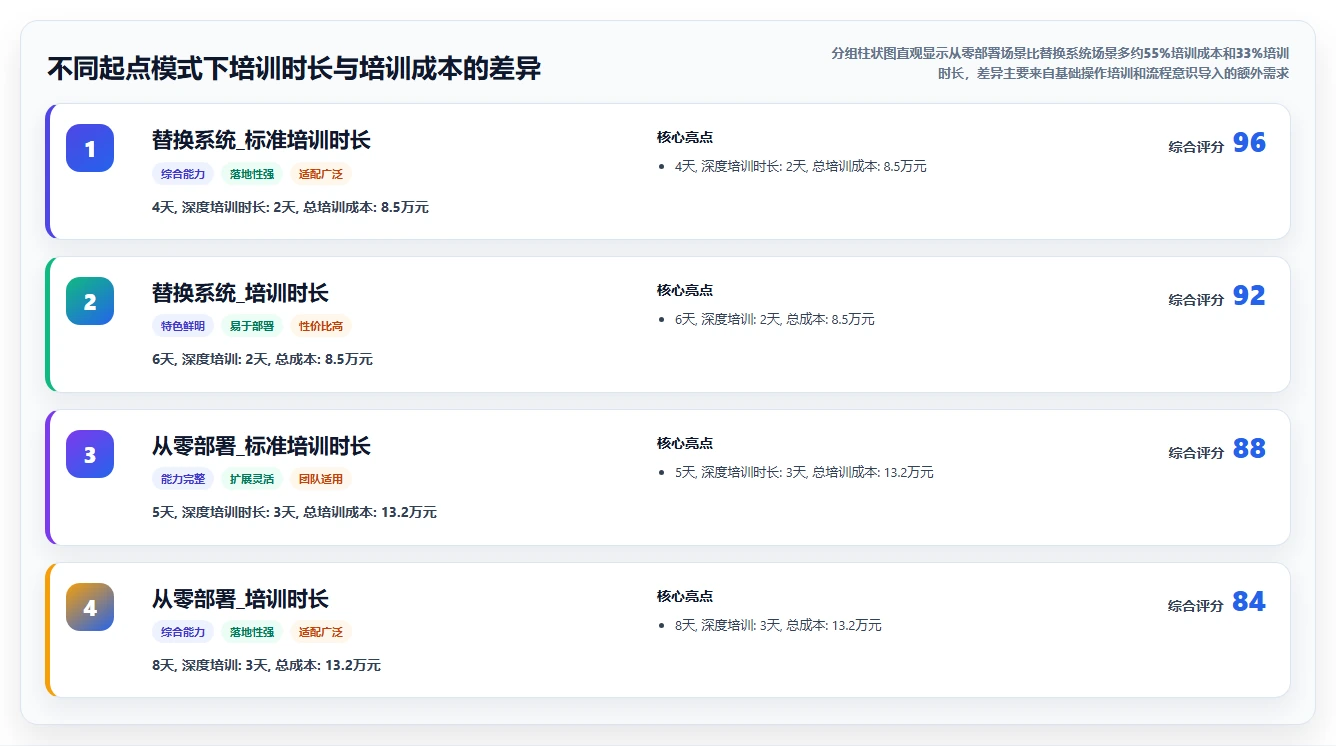1336x746 pixels.
Task: Click 综合能力 tag in 从零部署_培训时长 card
Action: [183, 633]
